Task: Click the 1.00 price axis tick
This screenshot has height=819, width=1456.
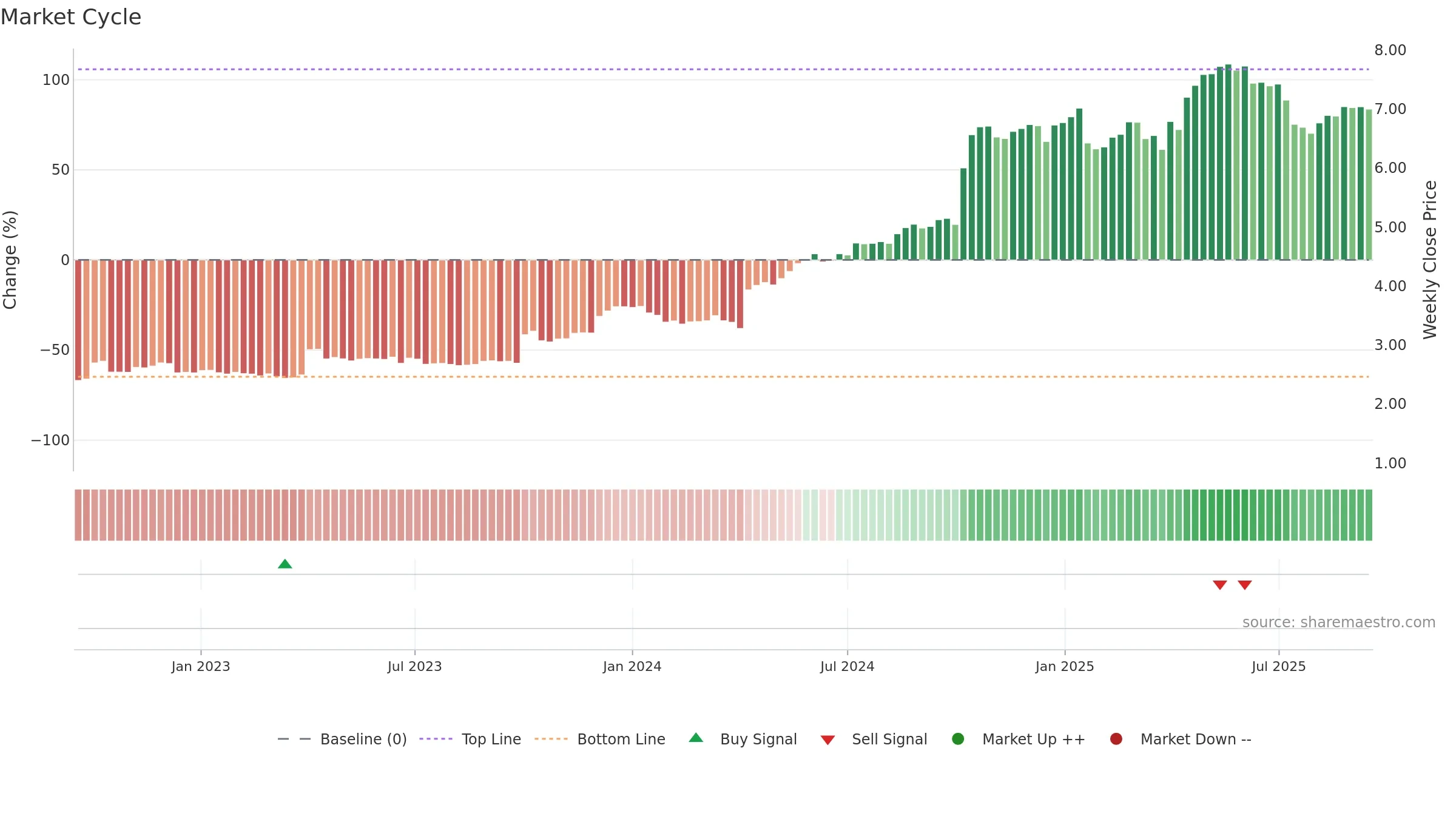Action: click(x=1390, y=463)
